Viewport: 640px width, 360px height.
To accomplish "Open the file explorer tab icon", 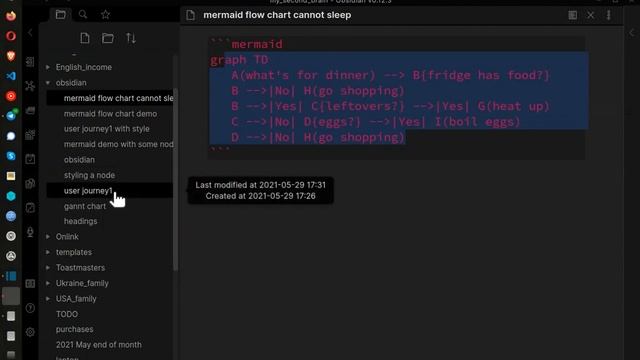I will (61, 15).
